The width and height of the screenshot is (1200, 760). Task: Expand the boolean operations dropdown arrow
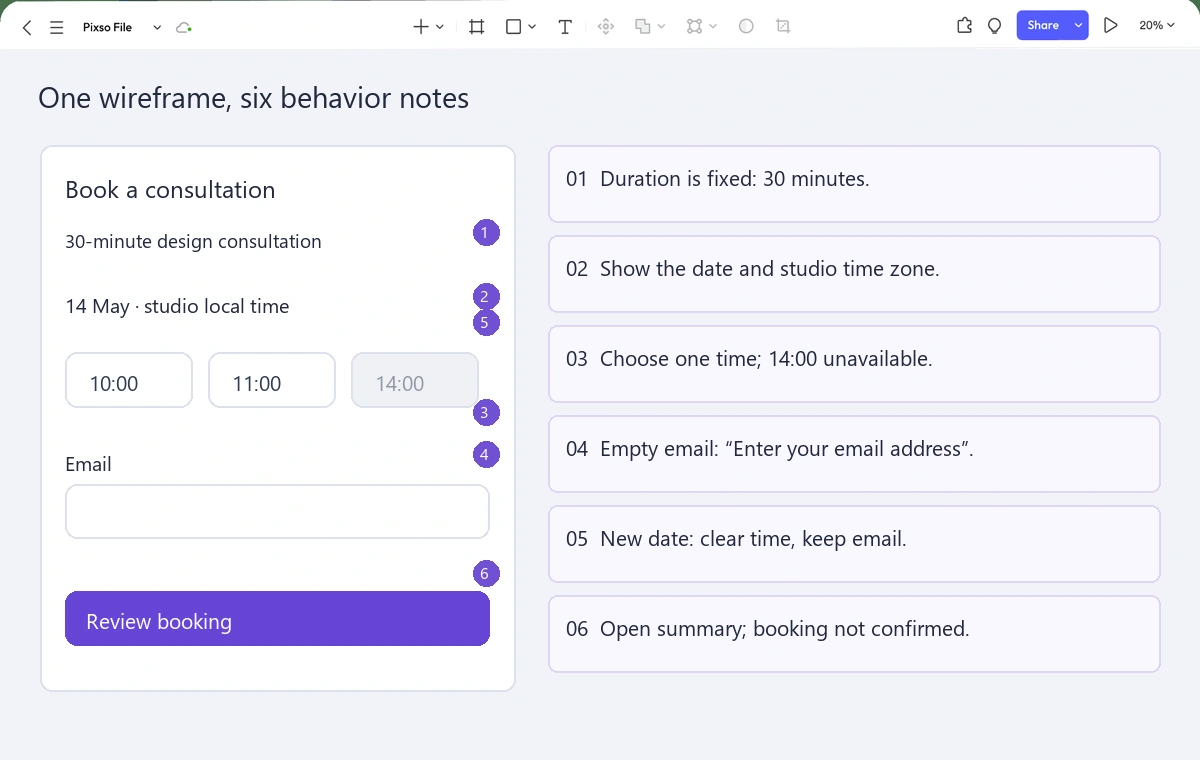click(x=662, y=27)
